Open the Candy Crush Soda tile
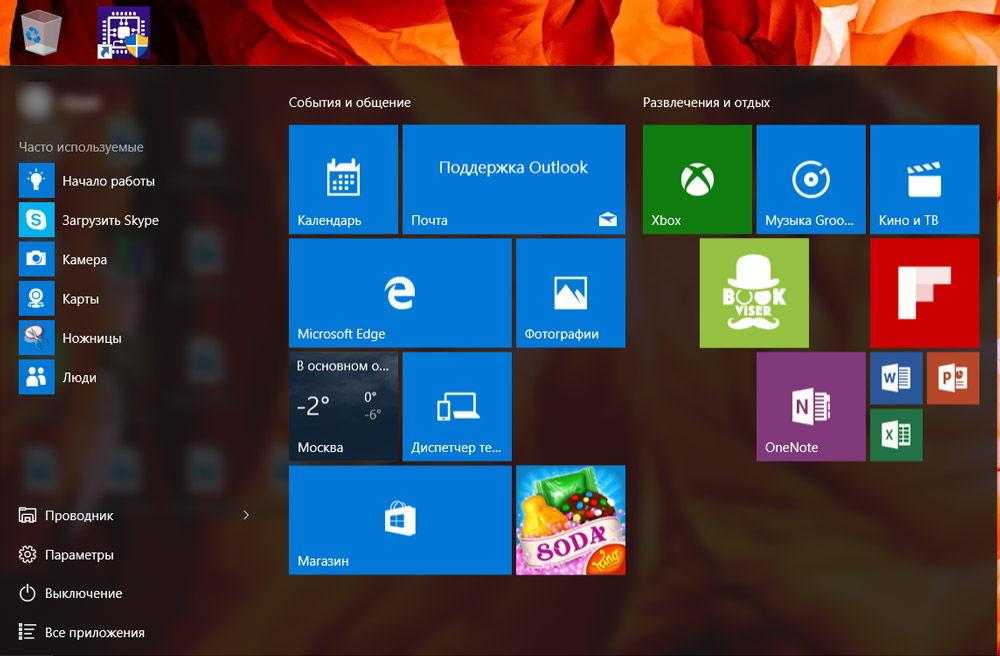Image resolution: width=1000 pixels, height=656 pixels. point(570,519)
